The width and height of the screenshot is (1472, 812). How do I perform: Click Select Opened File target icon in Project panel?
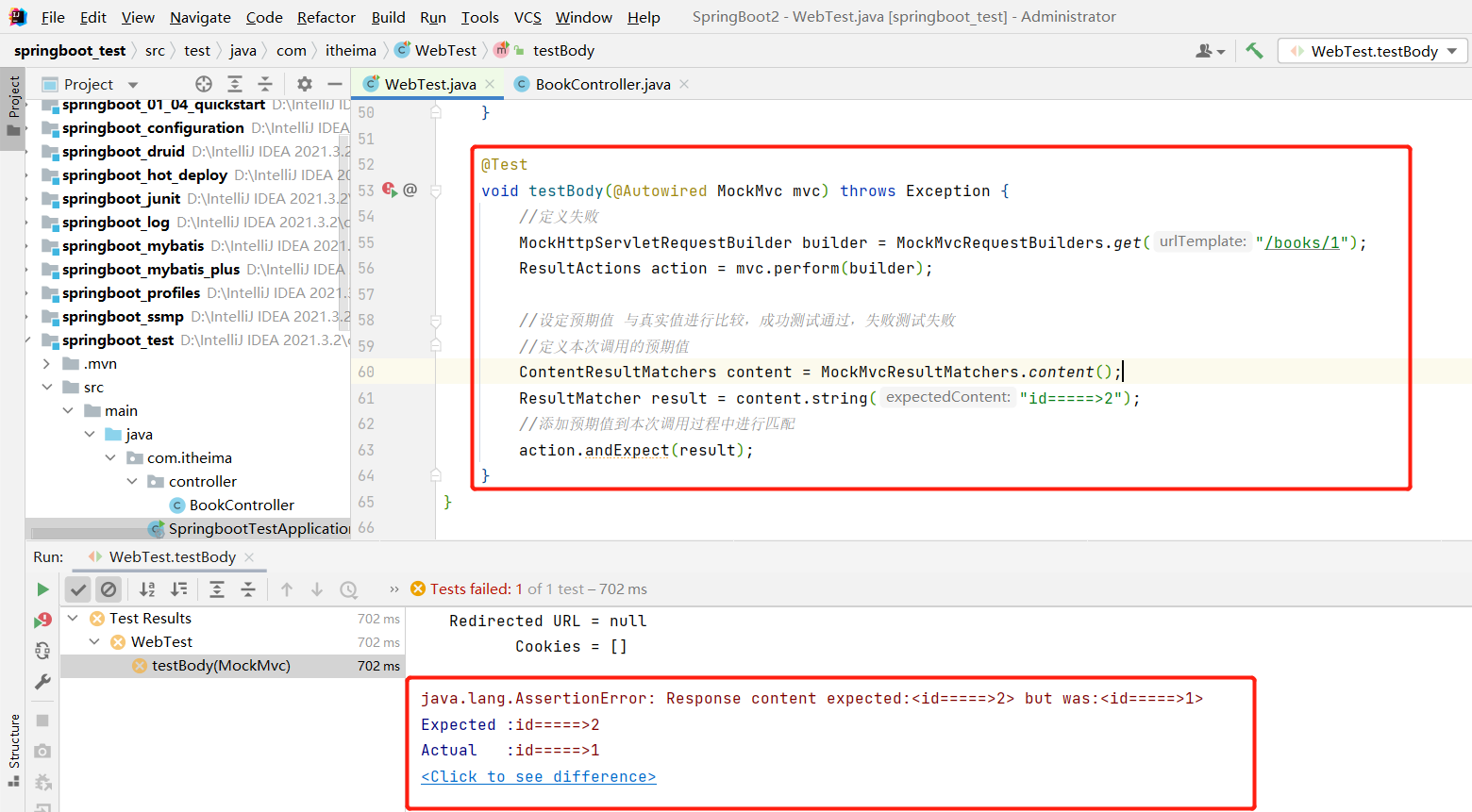[x=204, y=84]
